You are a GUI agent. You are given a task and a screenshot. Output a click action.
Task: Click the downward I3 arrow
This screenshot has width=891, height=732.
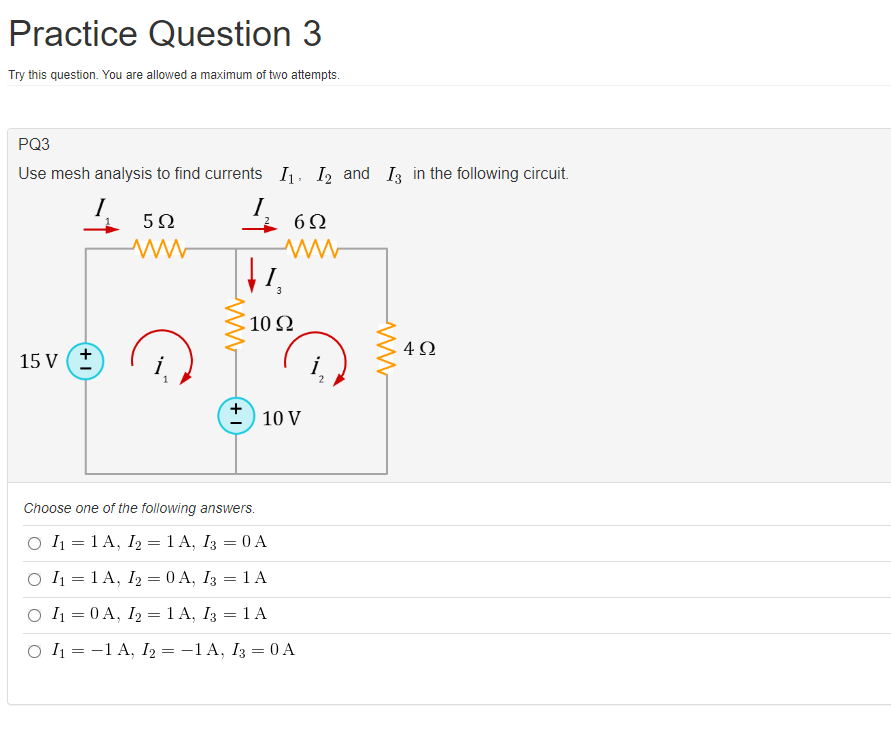coord(252,278)
